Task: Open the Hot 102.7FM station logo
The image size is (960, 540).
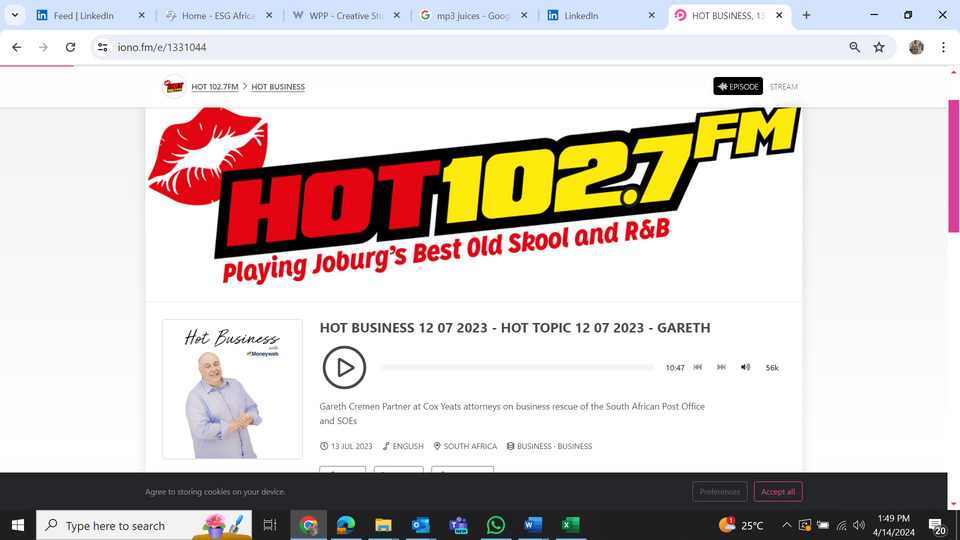Action: coord(174,86)
